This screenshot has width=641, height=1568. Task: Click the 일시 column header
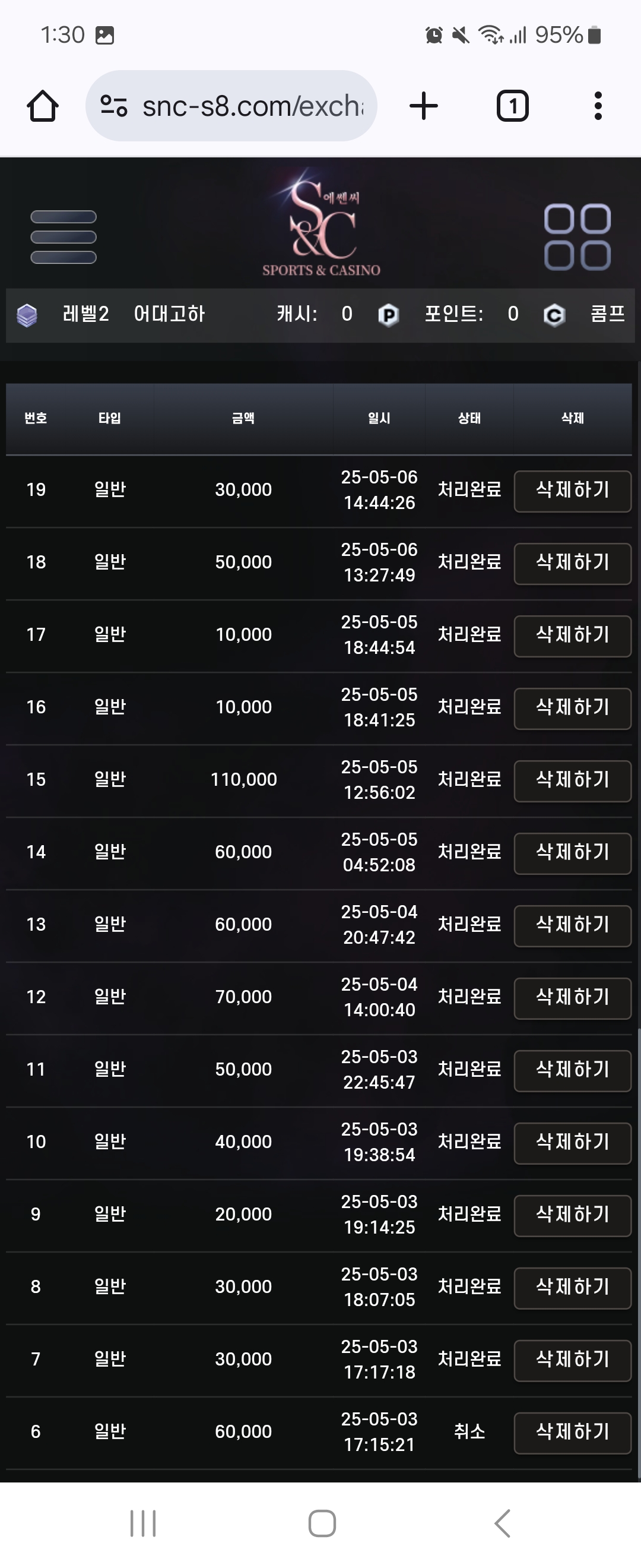pyautogui.click(x=379, y=418)
